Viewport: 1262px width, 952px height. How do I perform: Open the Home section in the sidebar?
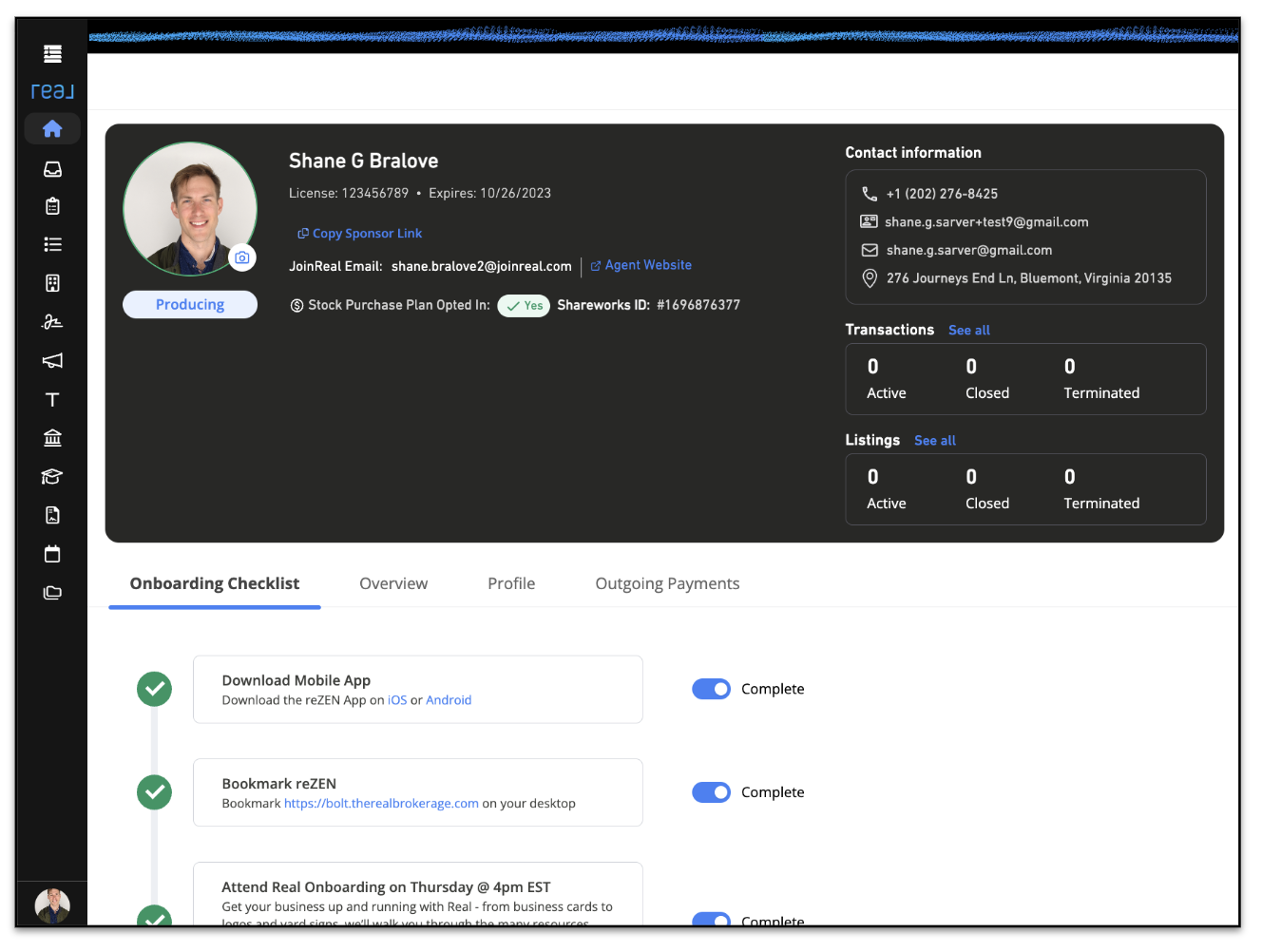[x=52, y=128]
